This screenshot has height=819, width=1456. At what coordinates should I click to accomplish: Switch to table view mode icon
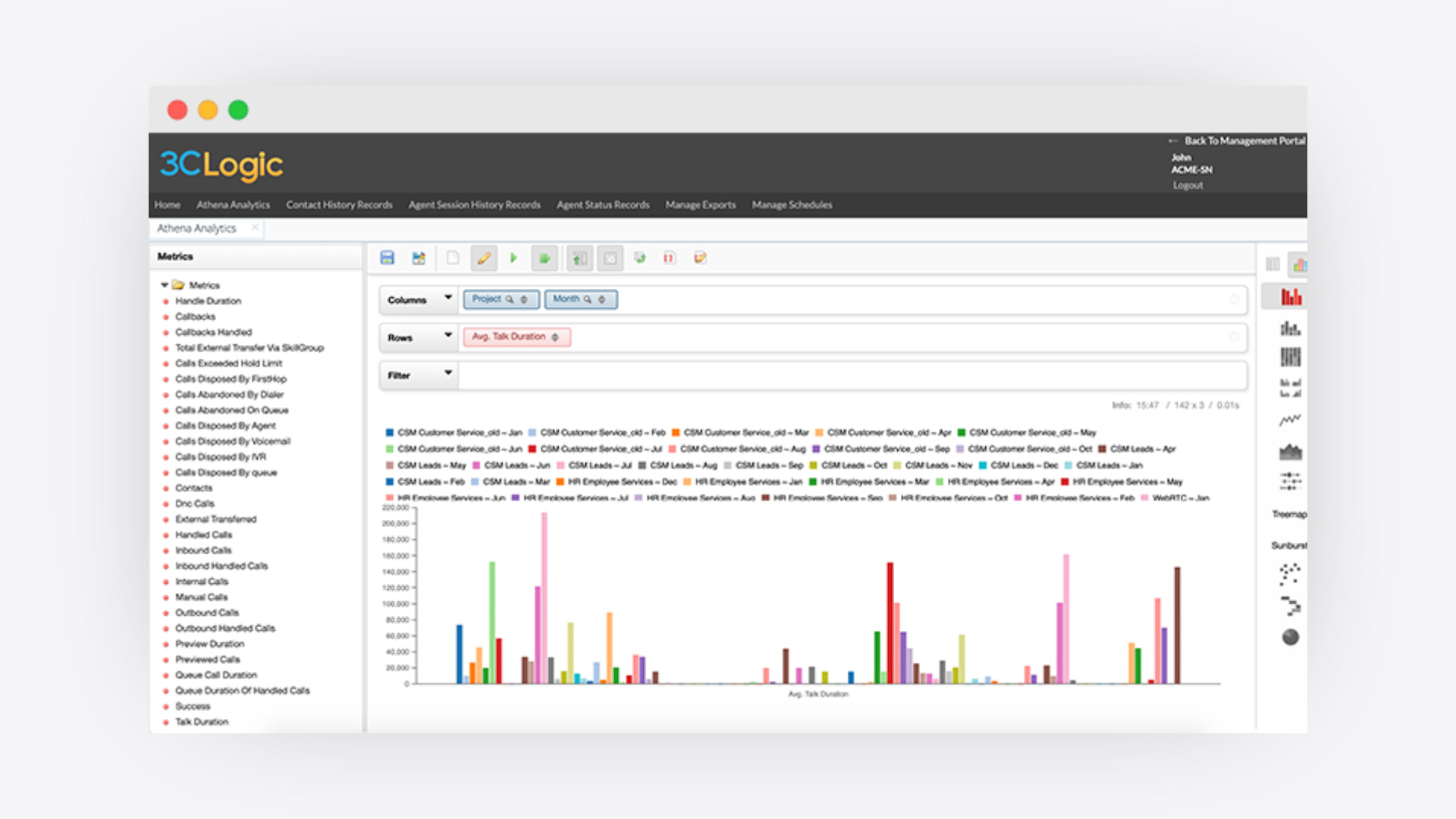(1272, 264)
